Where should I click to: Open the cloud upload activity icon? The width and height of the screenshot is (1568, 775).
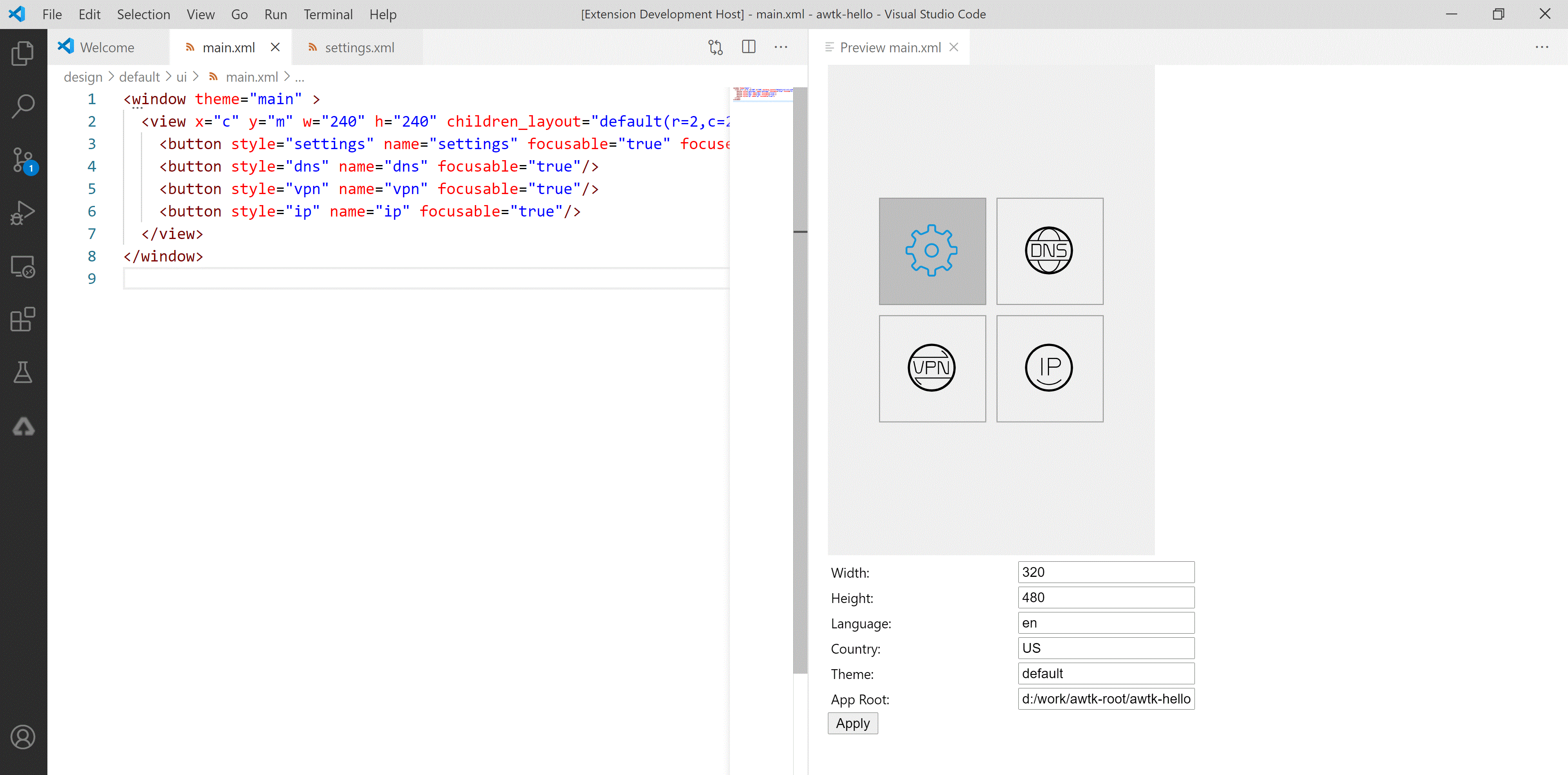click(x=23, y=427)
